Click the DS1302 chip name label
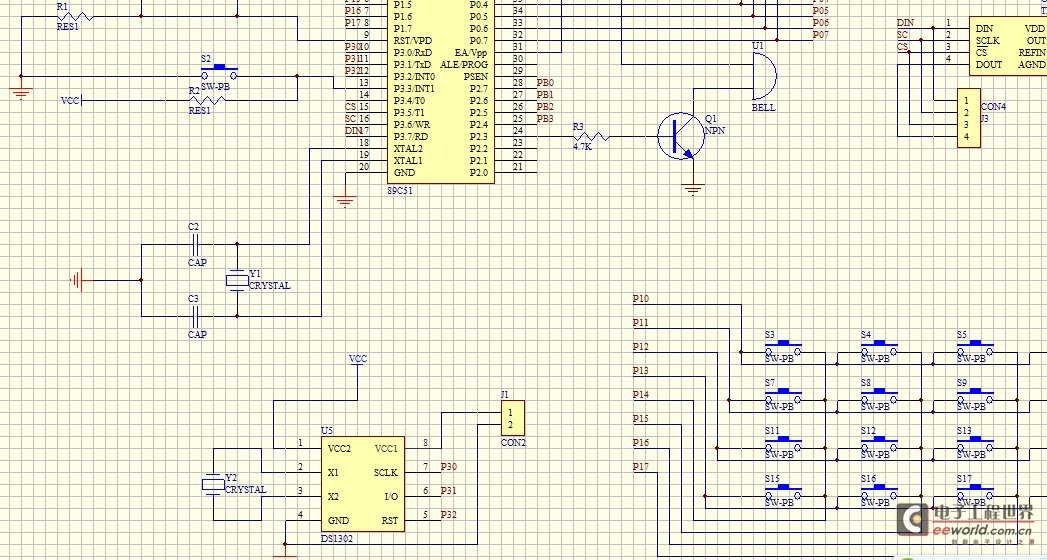Image resolution: width=1047 pixels, height=560 pixels. tap(337, 537)
